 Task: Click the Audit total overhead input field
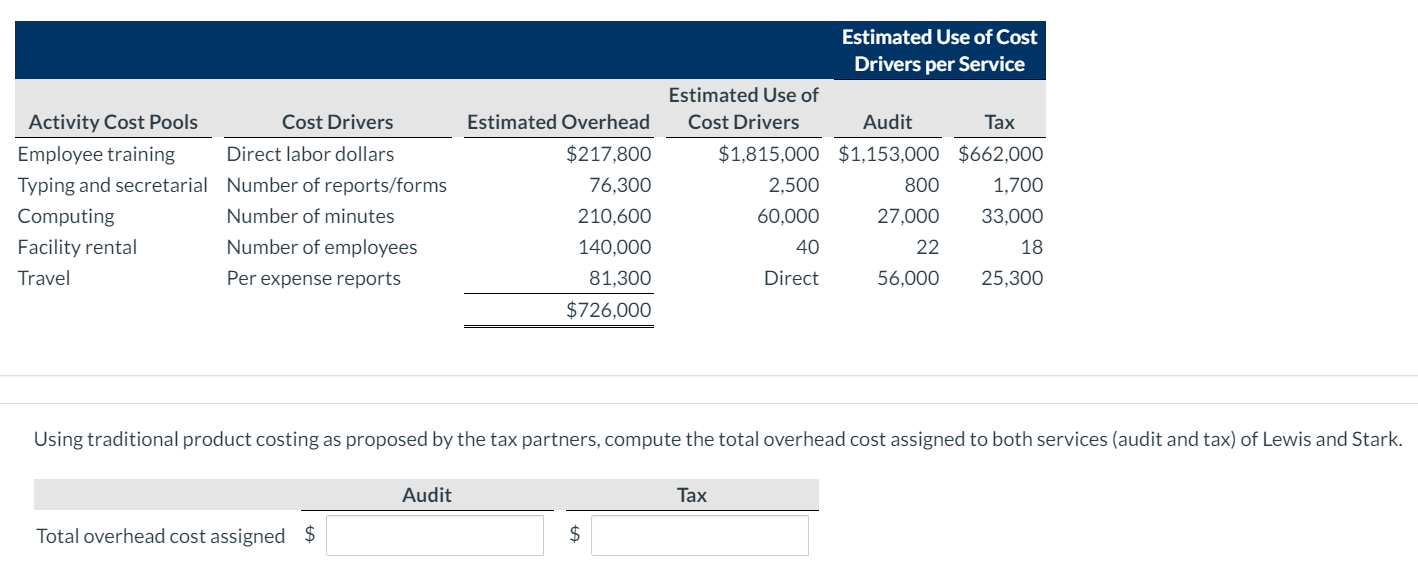[x=436, y=535]
